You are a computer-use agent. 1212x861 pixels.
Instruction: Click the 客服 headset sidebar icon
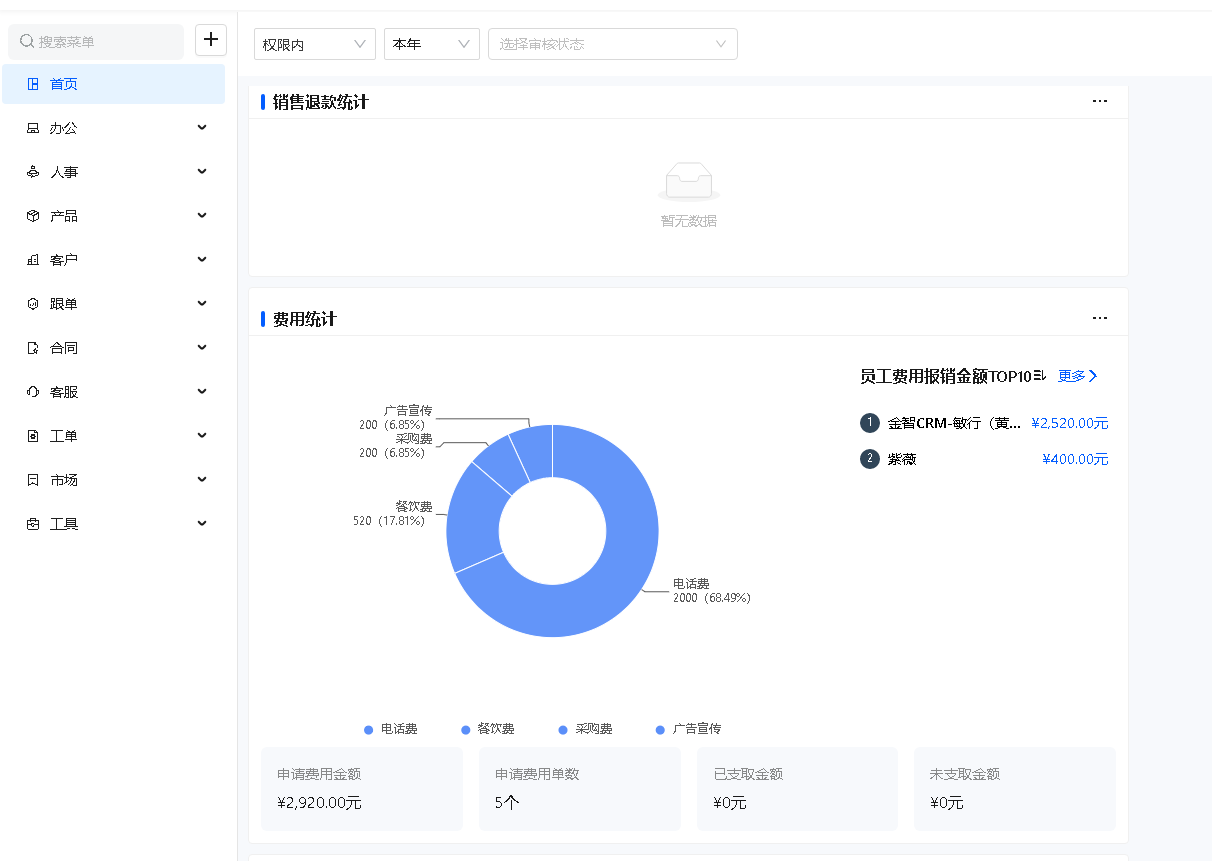pos(33,392)
